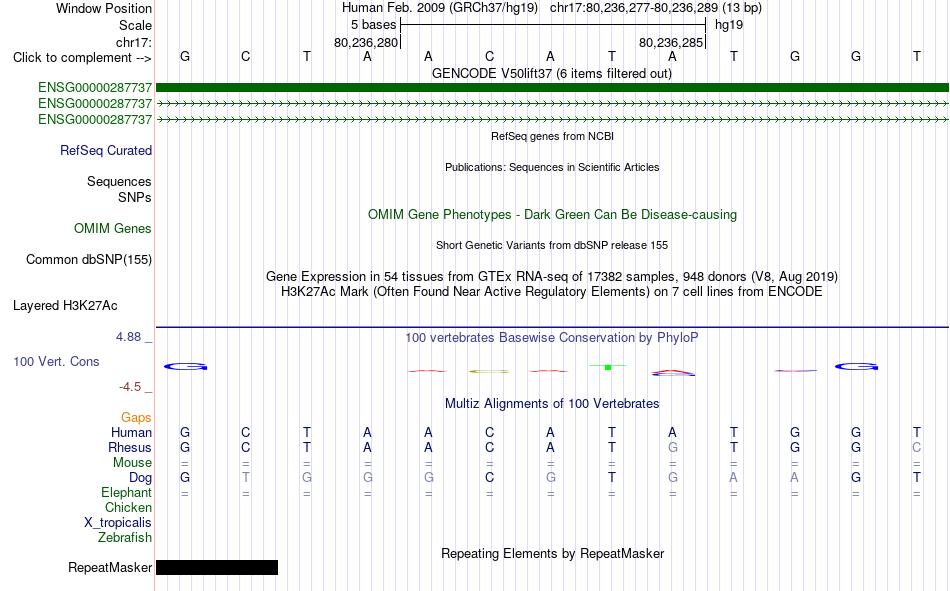
Task: Open 'Publications: Sequences in Scientific Articles' title
Action: point(552,167)
